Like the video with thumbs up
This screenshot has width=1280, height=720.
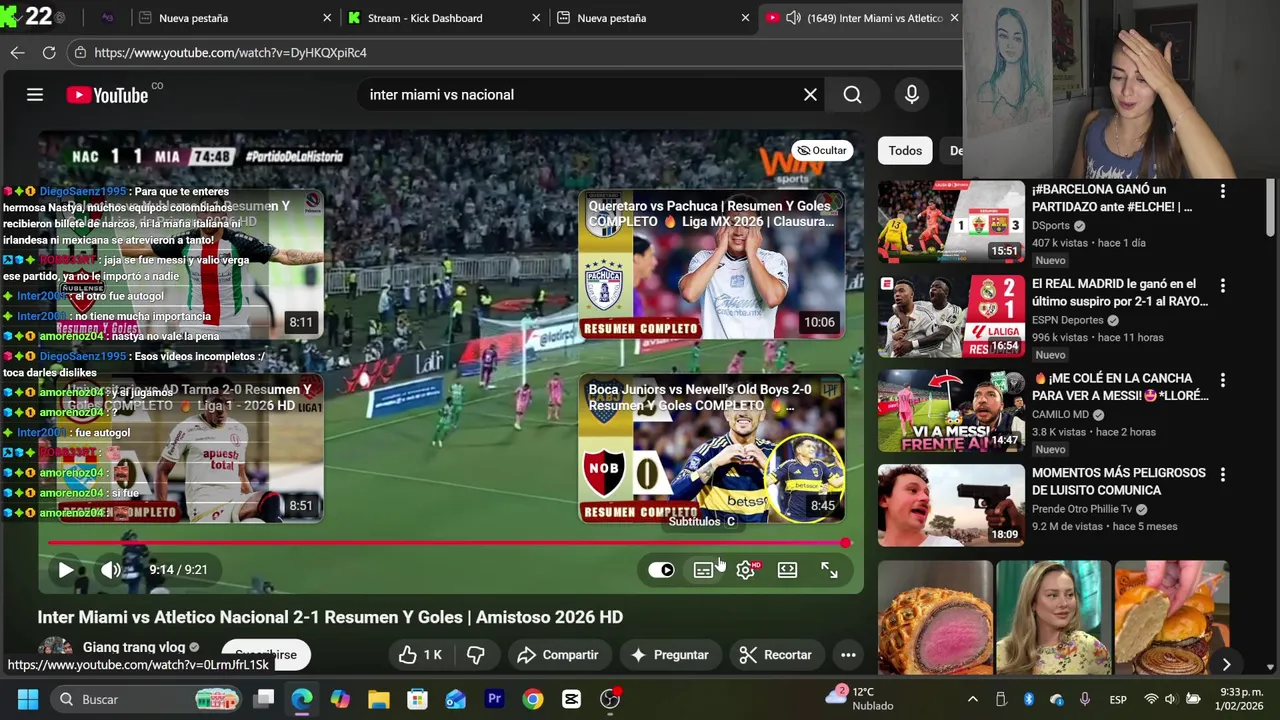pos(420,655)
